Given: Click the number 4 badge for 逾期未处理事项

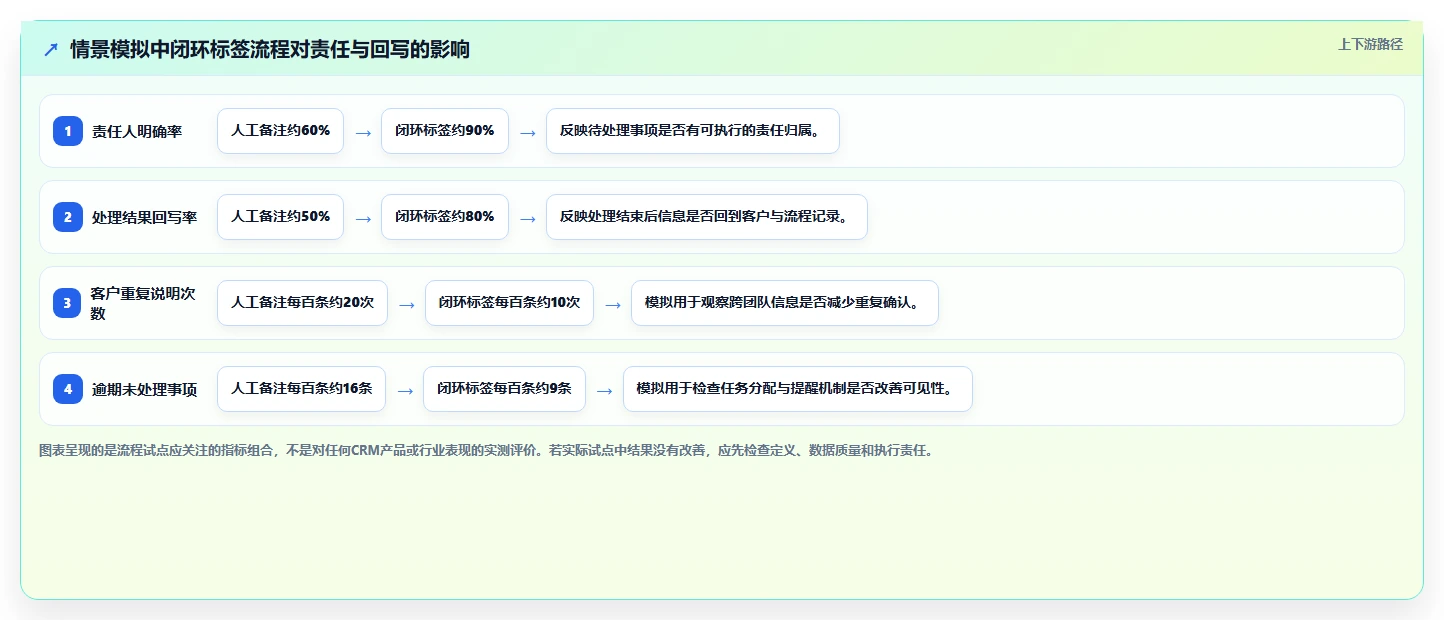Looking at the screenshot, I should [68, 389].
